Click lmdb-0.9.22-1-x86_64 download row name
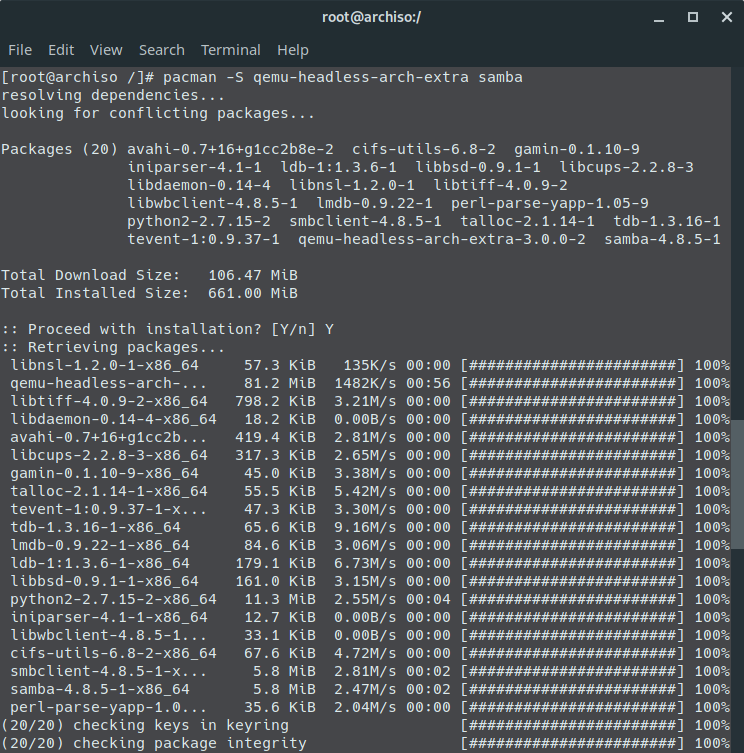The image size is (744, 753). pyautogui.click(x=100, y=546)
